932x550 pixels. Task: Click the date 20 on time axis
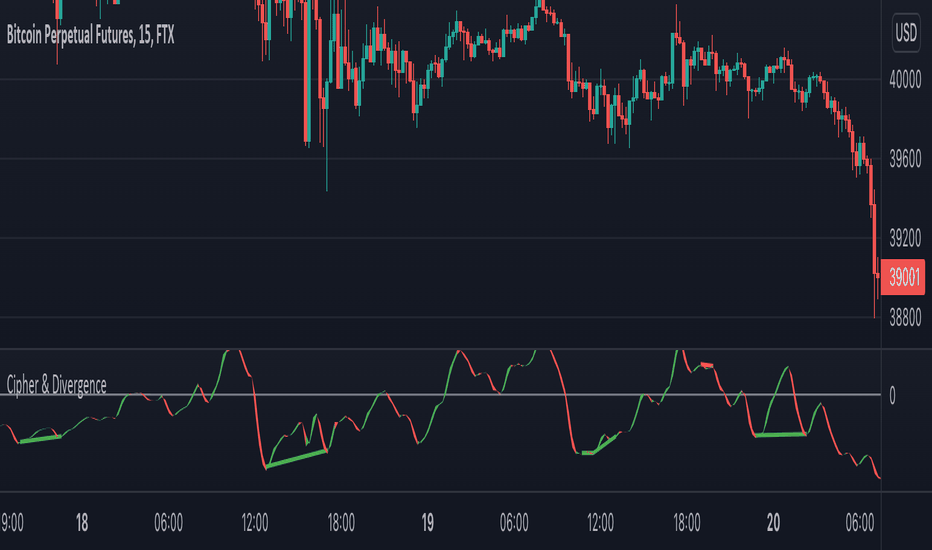(773, 523)
